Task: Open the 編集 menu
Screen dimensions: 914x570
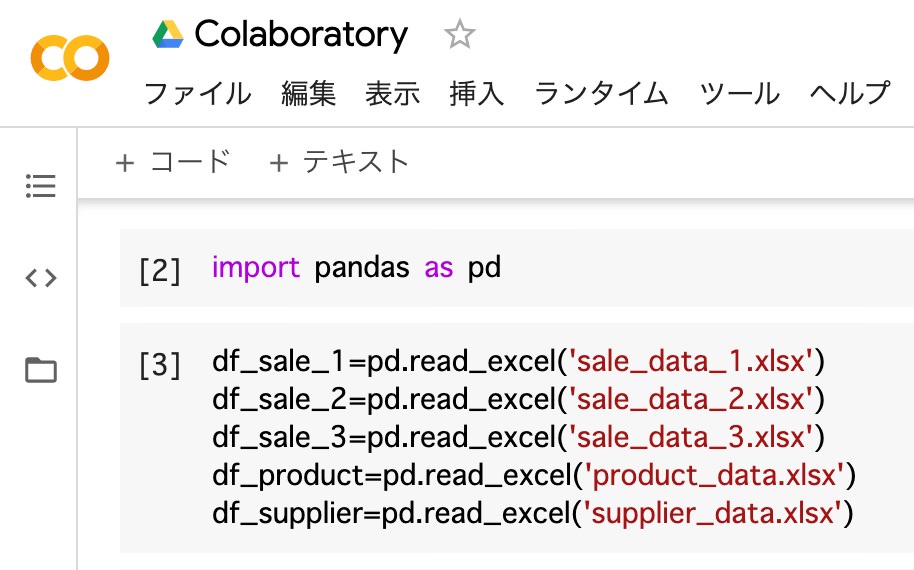Action: [x=309, y=94]
